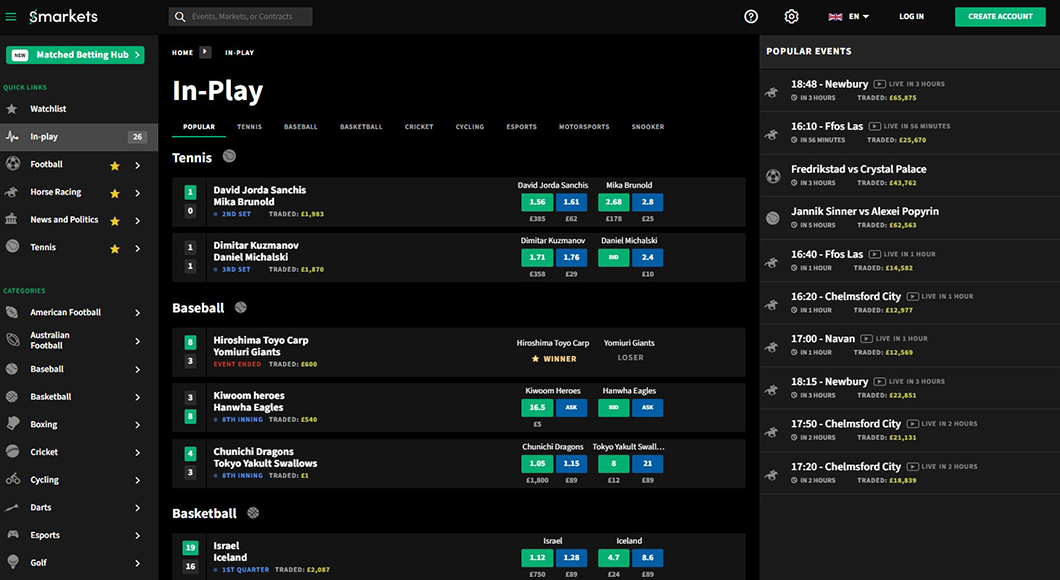Image resolution: width=1060 pixels, height=580 pixels.
Task: Click the Cycling bike icon in categories
Action: (12, 479)
